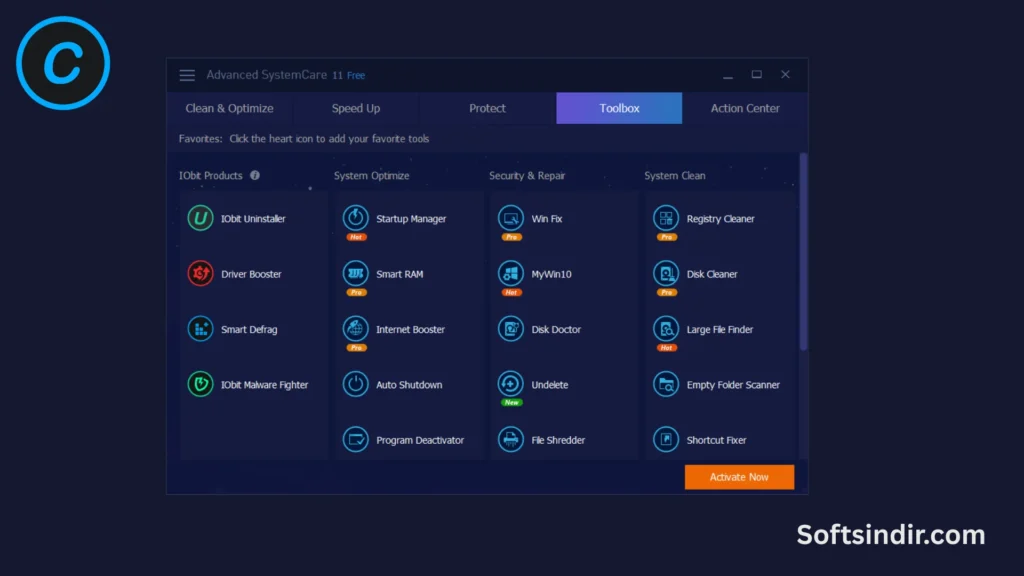Go to the Action Center tab
This screenshot has height=576, width=1024.
coord(745,108)
